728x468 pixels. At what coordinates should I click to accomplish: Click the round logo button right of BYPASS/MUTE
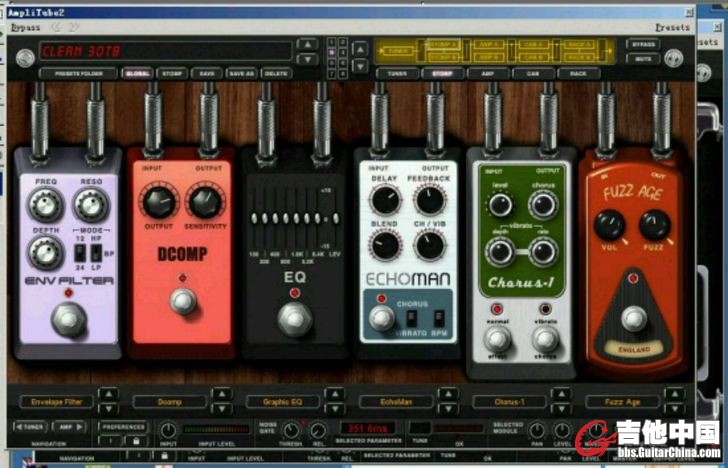point(673,58)
